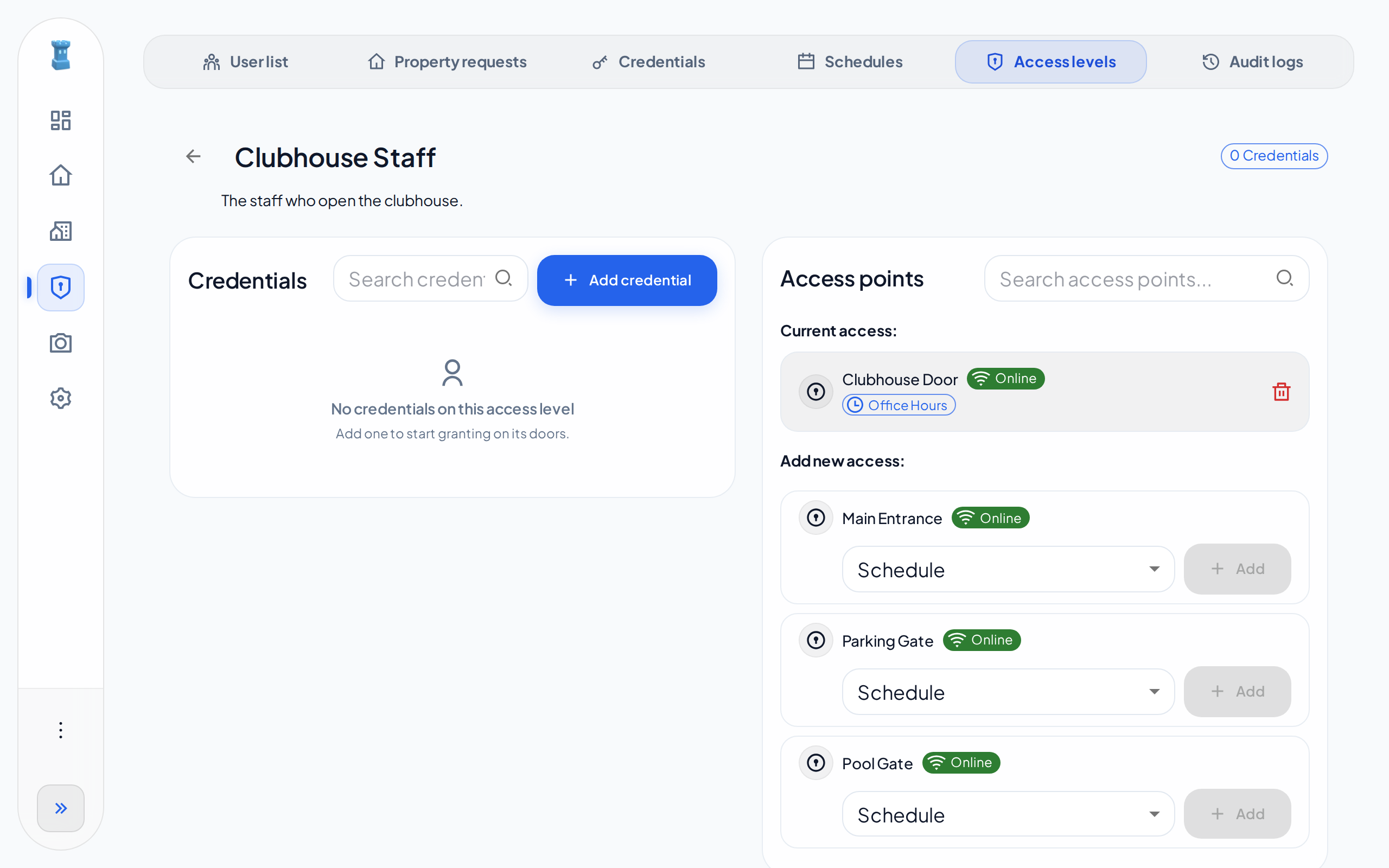Select the Access levels tab
This screenshot has height=868, width=1389.
pyautogui.click(x=1050, y=62)
